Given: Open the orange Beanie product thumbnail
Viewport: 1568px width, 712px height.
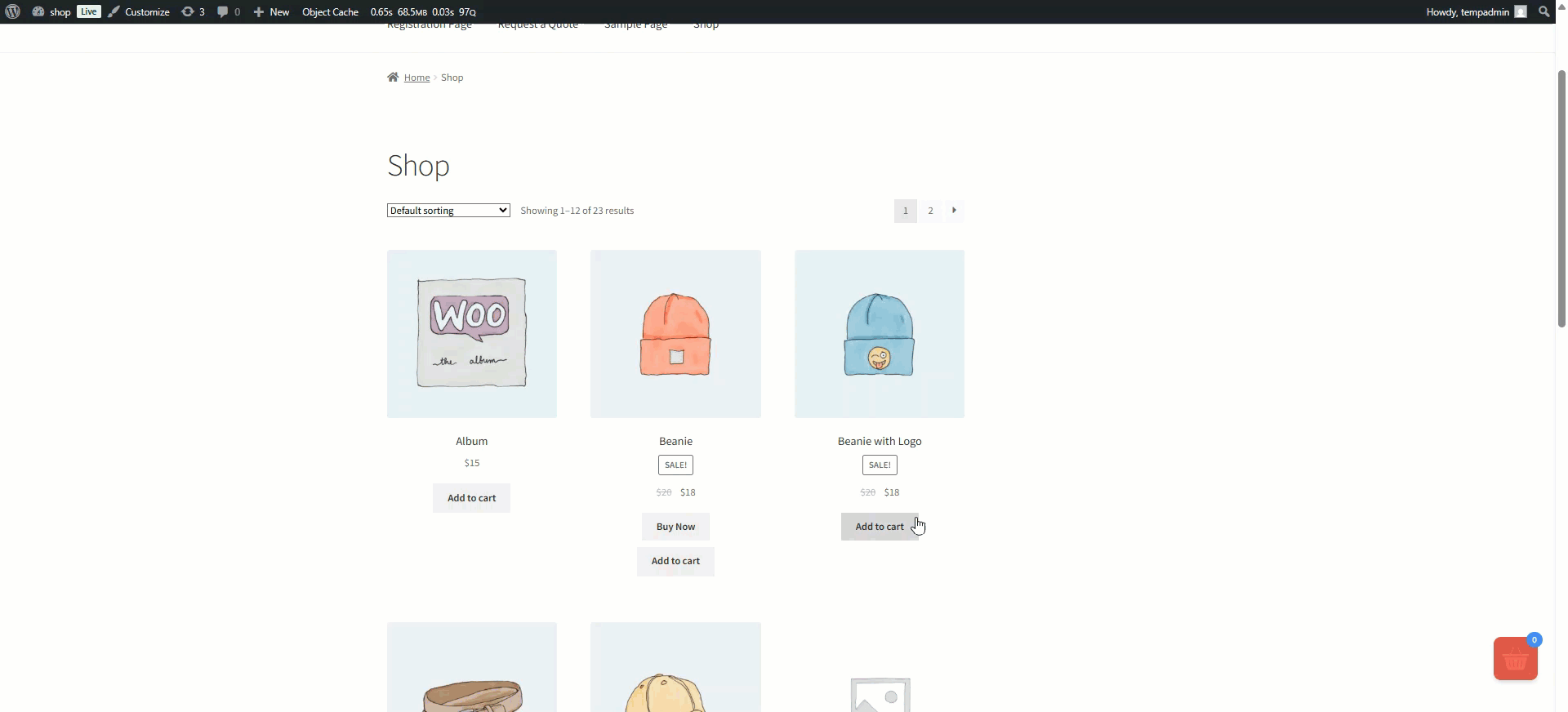Looking at the screenshot, I should click(675, 334).
